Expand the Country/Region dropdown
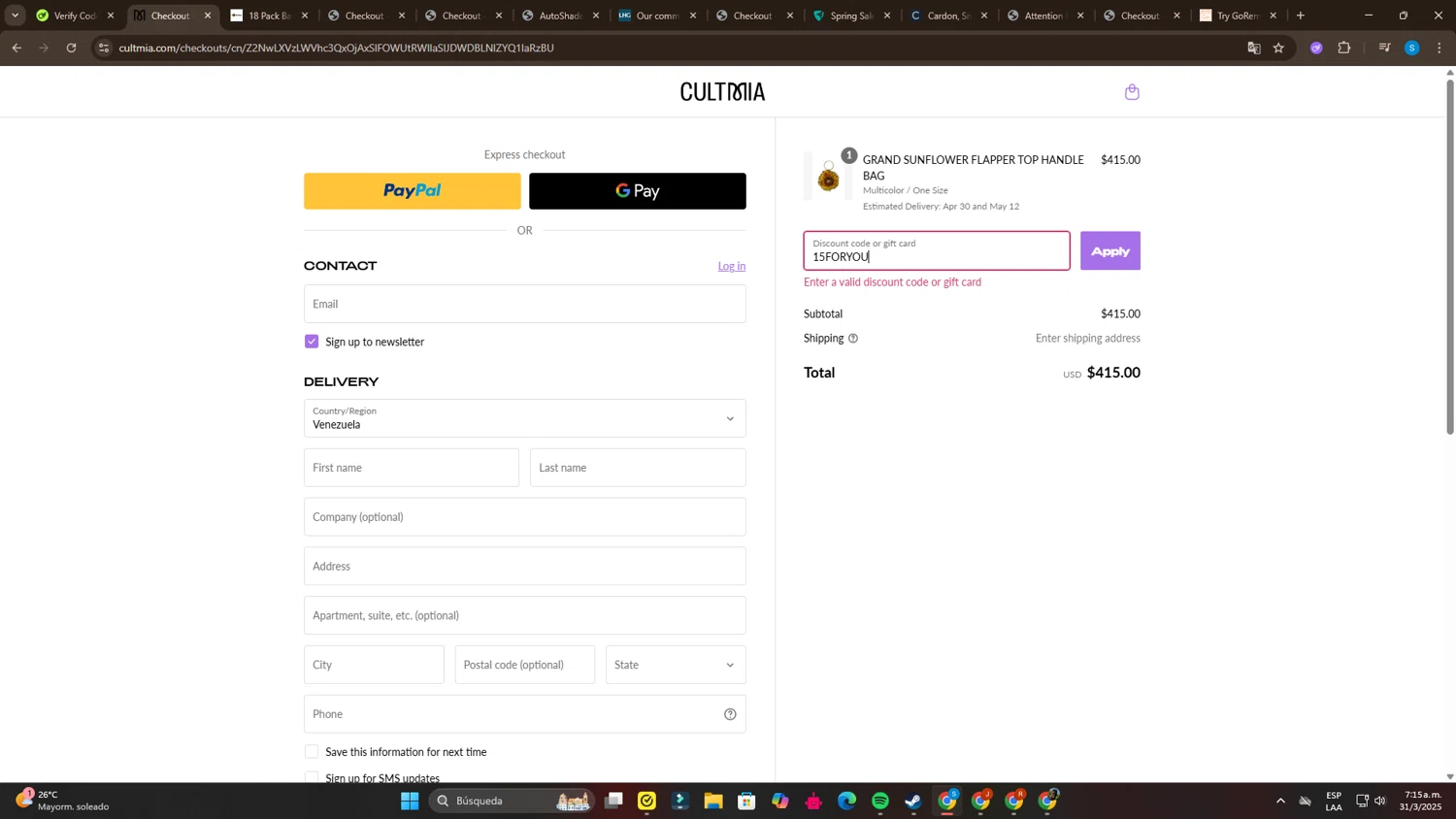Image resolution: width=1456 pixels, height=819 pixels. 524,418
